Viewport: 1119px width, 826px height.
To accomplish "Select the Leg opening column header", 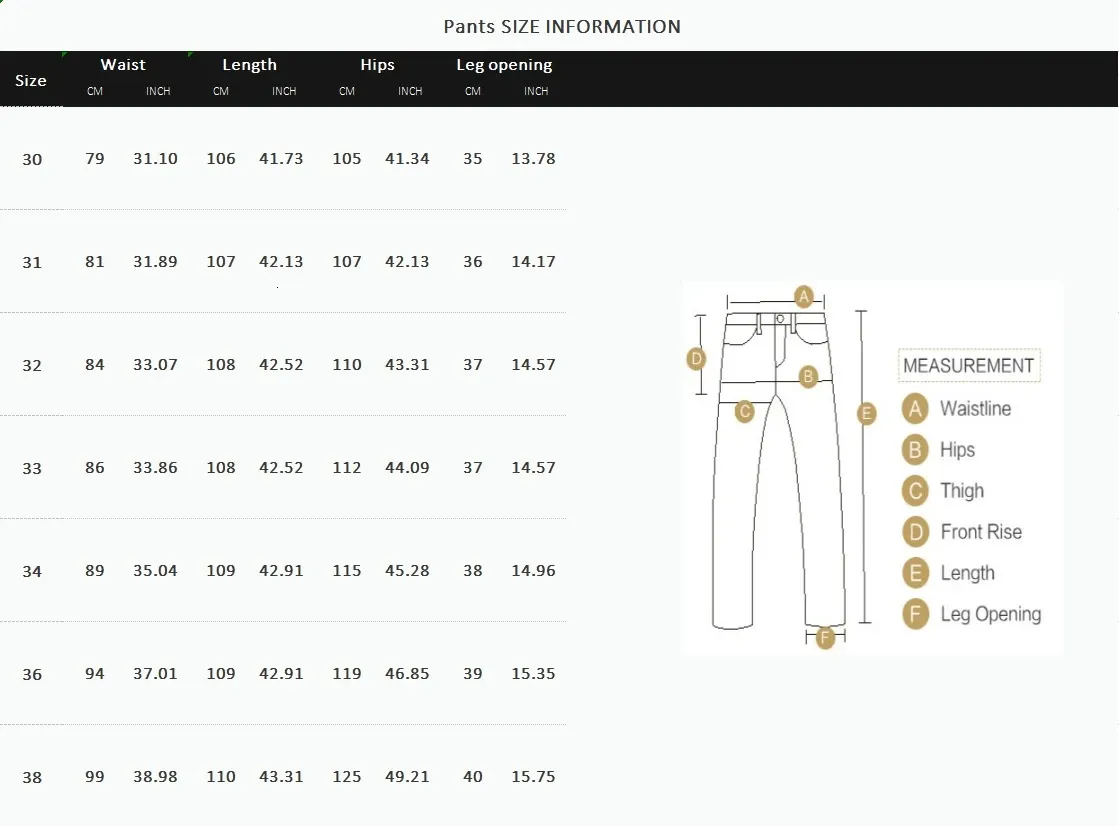I will (x=504, y=65).
